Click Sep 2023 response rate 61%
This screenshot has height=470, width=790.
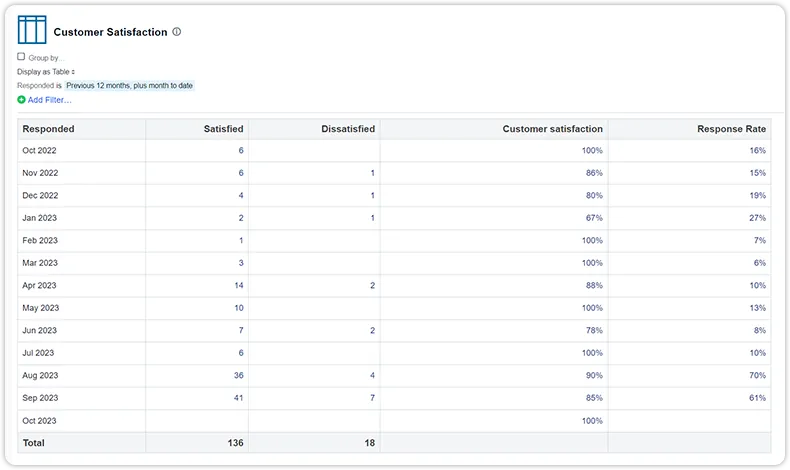tap(758, 398)
